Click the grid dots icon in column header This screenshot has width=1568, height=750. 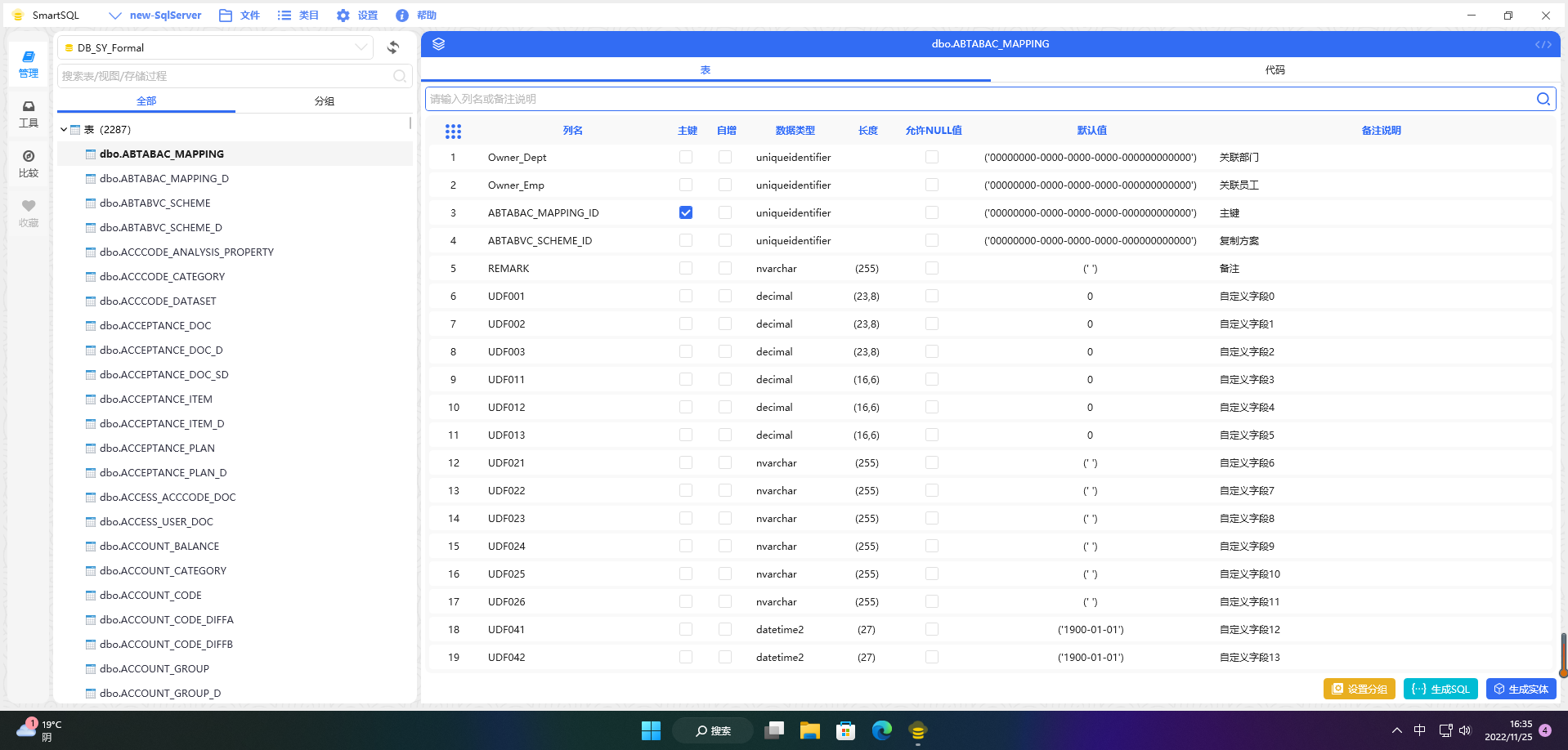pyautogui.click(x=453, y=131)
